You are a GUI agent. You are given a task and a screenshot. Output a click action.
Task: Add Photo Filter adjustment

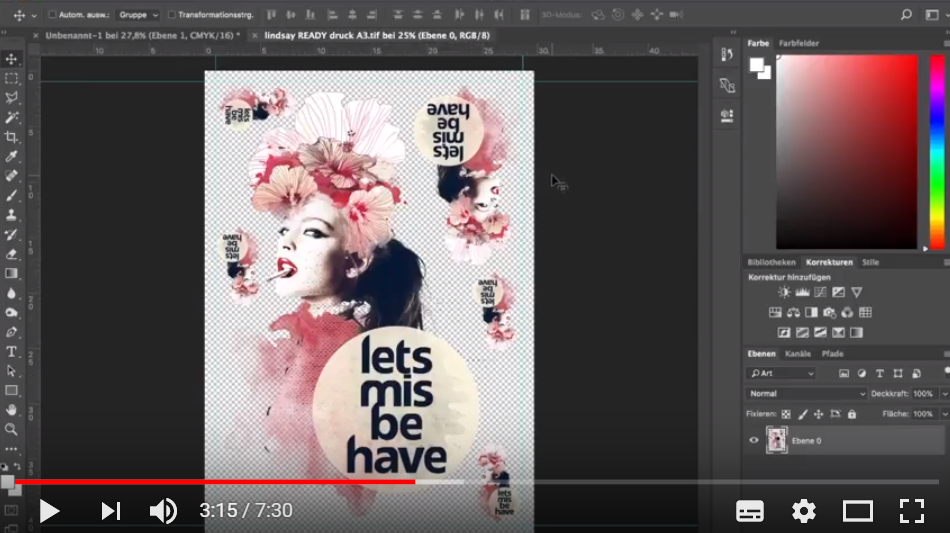pyautogui.click(x=829, y=313)
